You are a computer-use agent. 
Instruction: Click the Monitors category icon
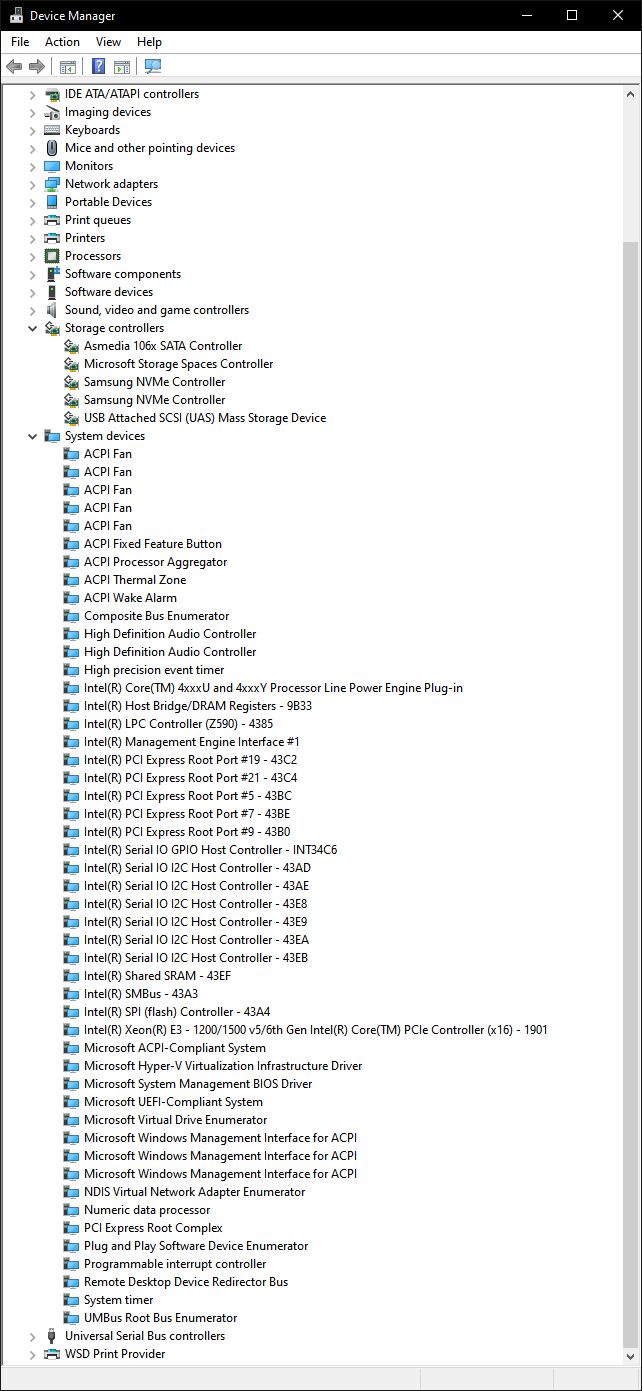tap(52, 166)
